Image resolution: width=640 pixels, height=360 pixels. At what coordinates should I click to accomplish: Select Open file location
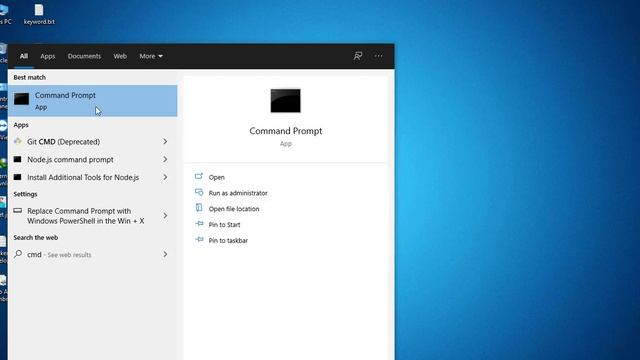(x=234, y=209)
